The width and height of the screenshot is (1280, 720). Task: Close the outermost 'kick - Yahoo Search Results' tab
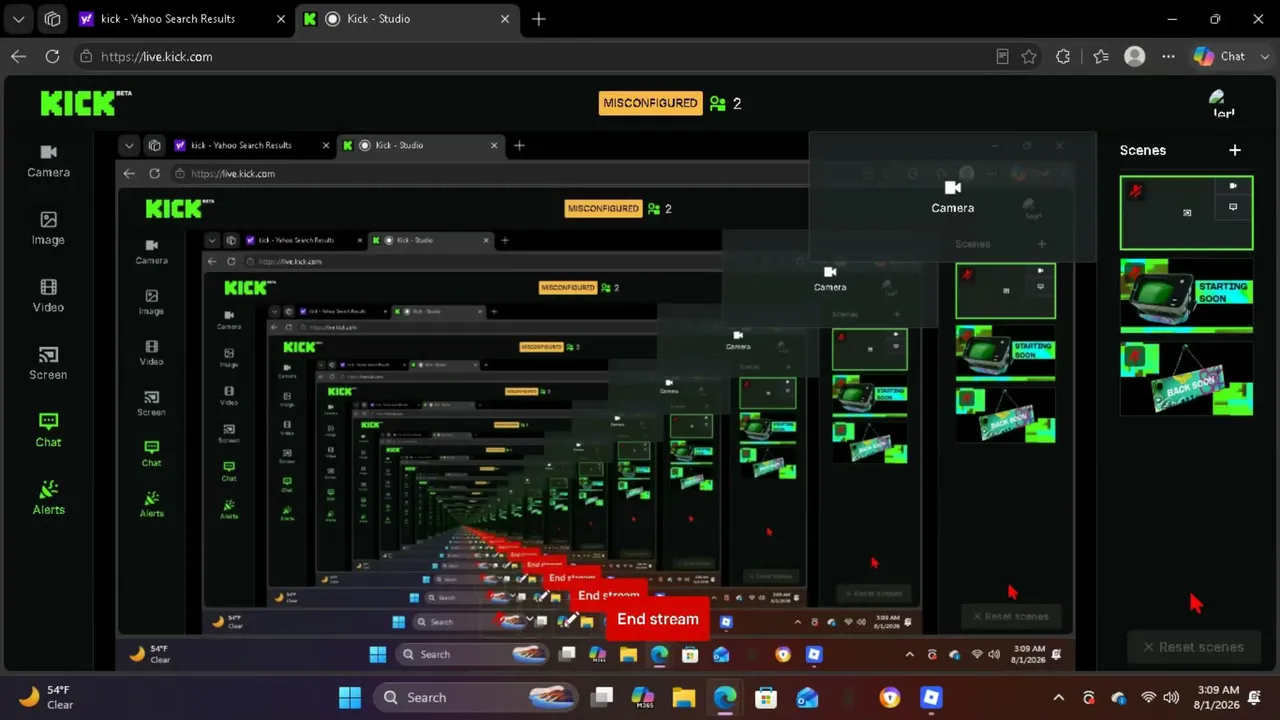pyautogui.click(x=280, y=19)
